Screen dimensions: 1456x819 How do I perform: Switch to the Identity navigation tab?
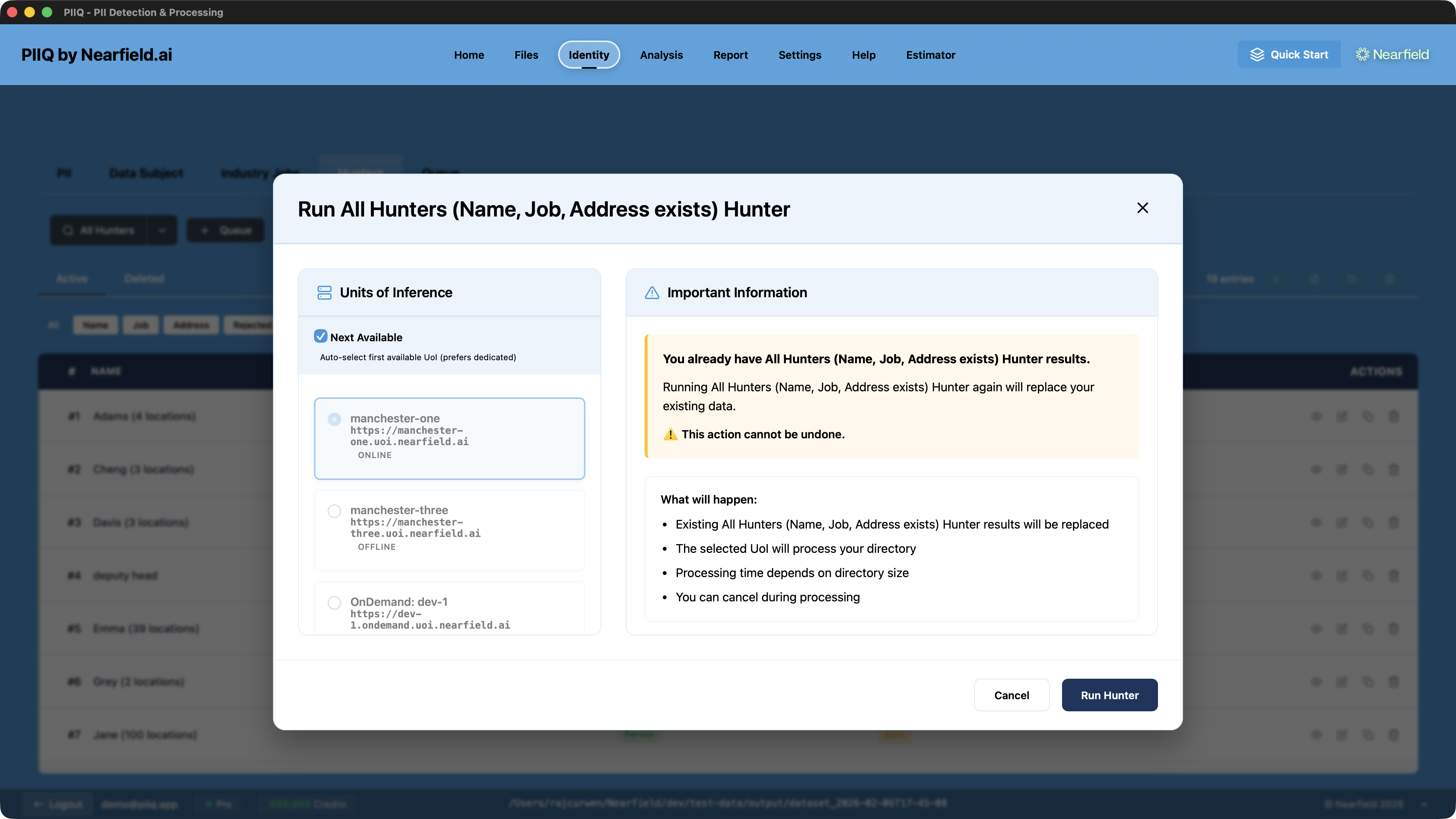589,55
